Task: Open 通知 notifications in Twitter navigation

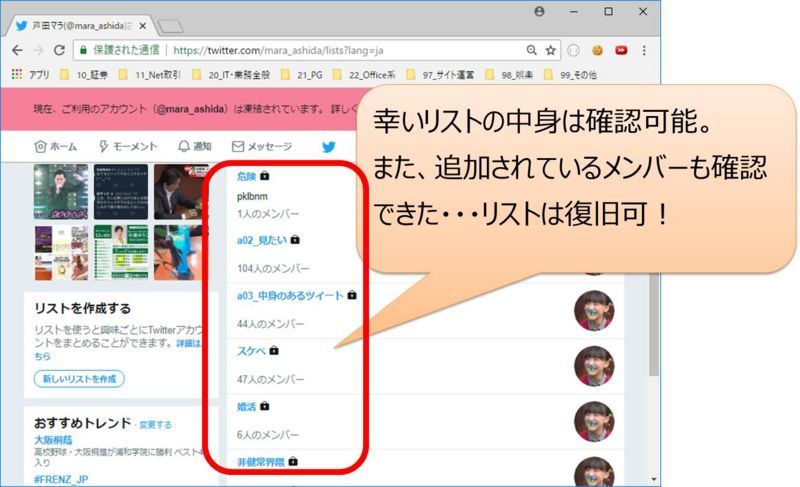Action: pos(194,147)
